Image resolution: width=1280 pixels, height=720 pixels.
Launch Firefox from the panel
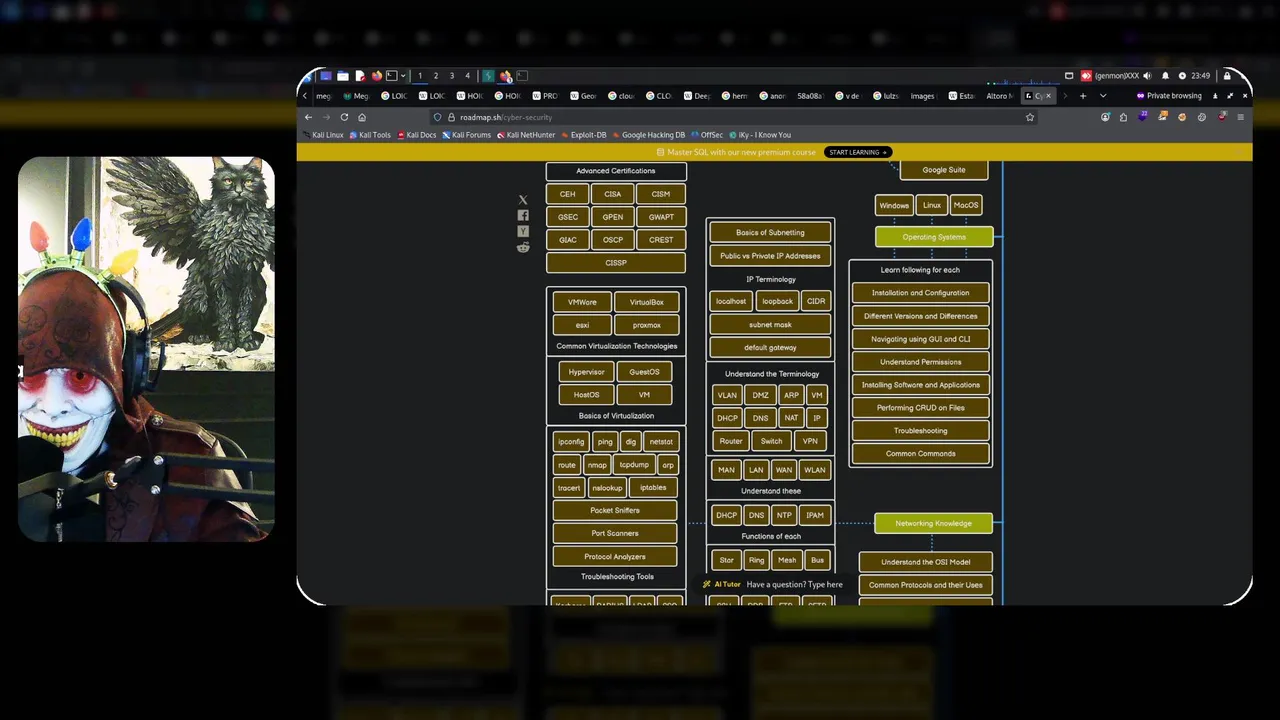point(377,76)
